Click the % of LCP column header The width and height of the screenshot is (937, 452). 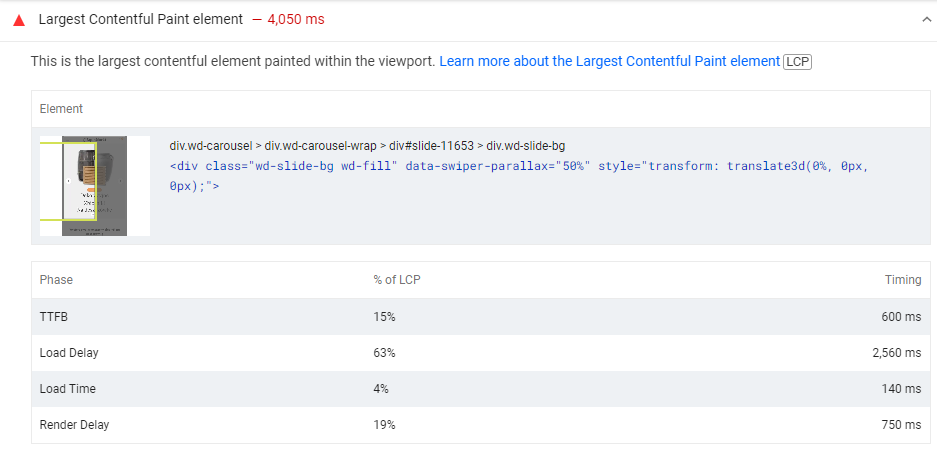click(397, 280)
